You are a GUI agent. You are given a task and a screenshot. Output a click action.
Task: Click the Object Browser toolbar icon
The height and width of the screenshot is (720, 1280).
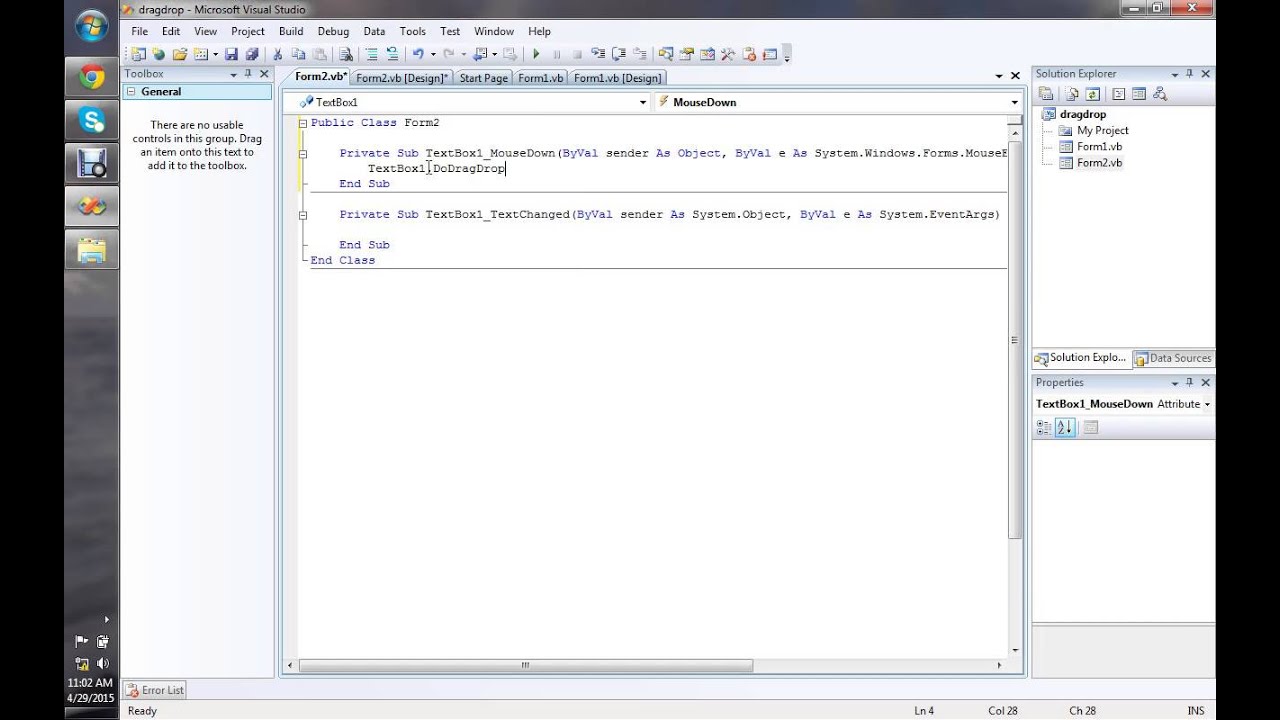pos(708,55)
